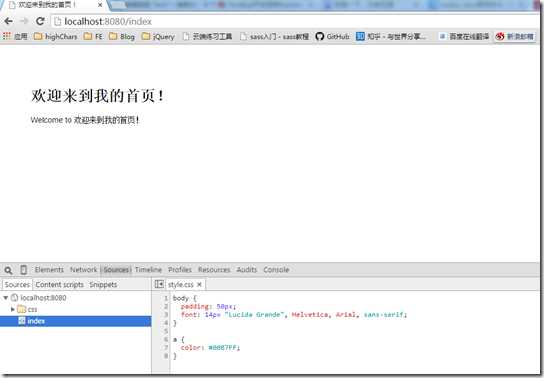Select the Sources panel tab in toolbar

pos(116,270)
